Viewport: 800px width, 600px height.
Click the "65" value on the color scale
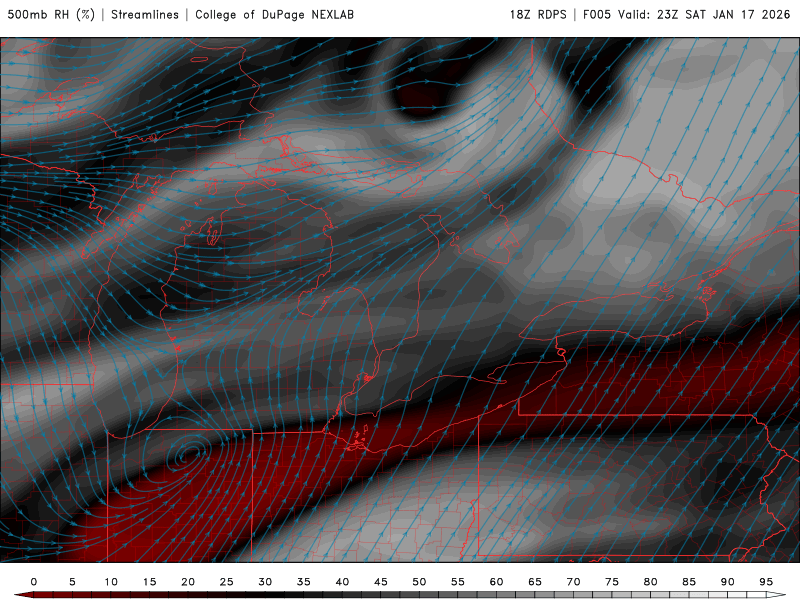[x=535, y=582]
